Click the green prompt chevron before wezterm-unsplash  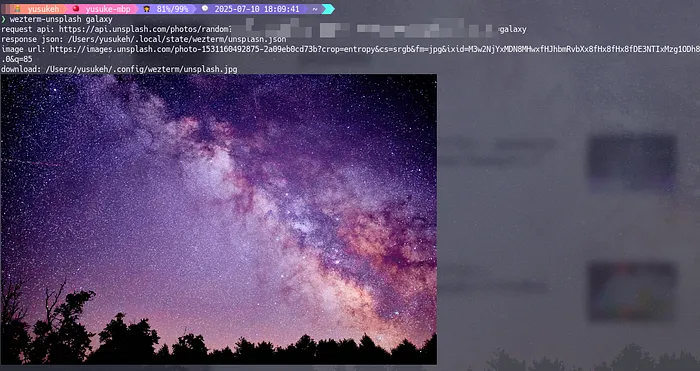tap(3, 19)
